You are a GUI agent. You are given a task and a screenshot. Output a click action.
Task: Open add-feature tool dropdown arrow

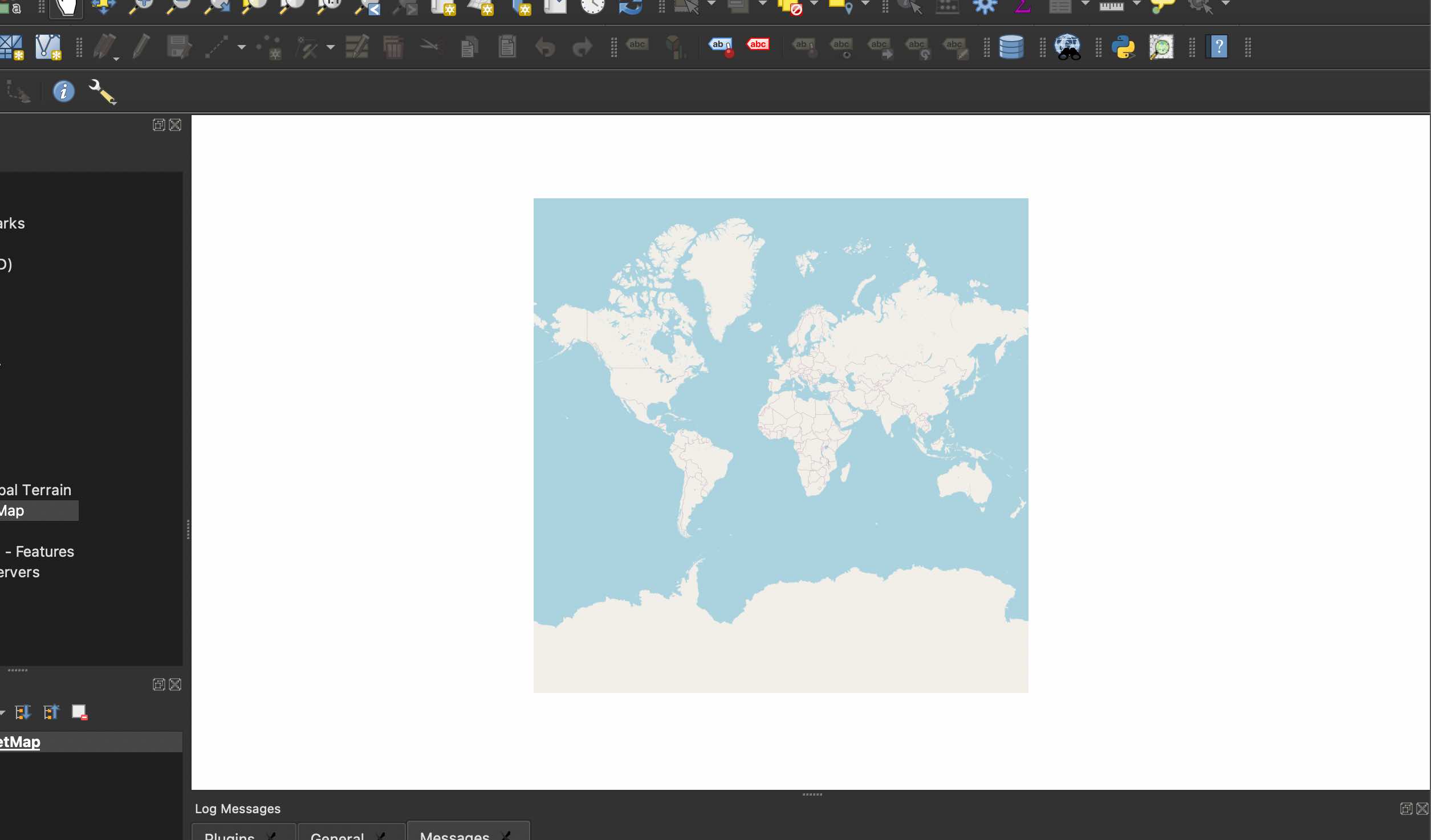[x=242, y=47]
